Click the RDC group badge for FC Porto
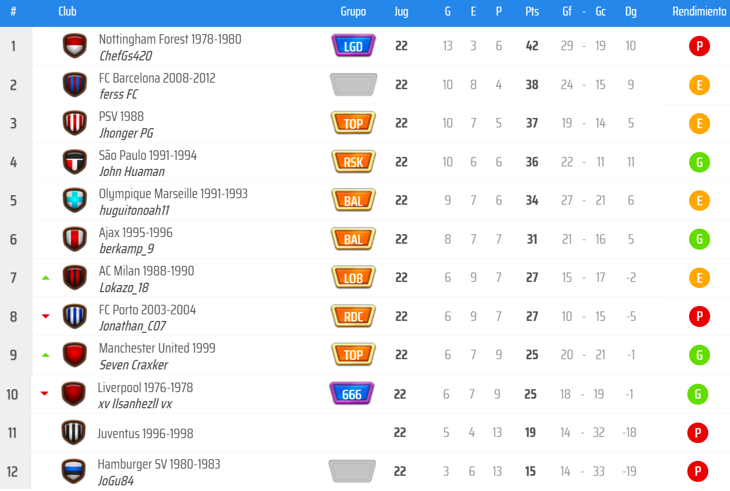 353,316
